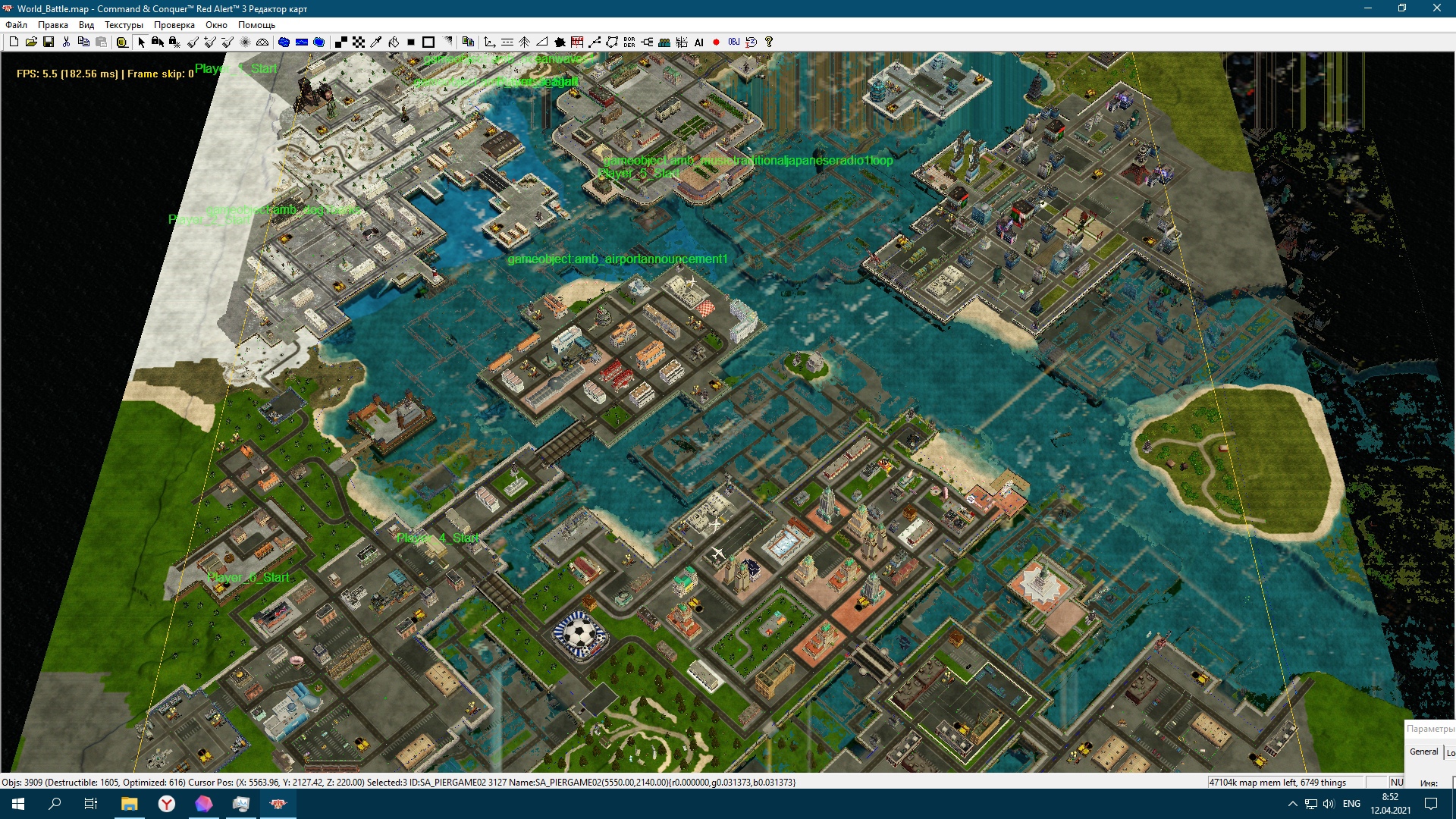Select the lake water tool
The width and height of the screenshot is (1456, 819).
284,42
